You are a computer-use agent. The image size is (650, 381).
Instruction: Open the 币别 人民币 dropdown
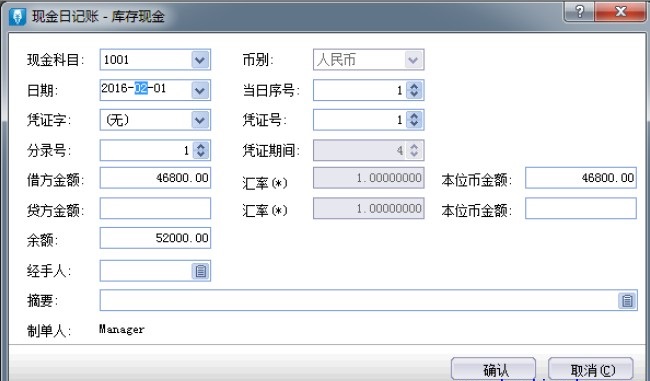pos(413,60)
